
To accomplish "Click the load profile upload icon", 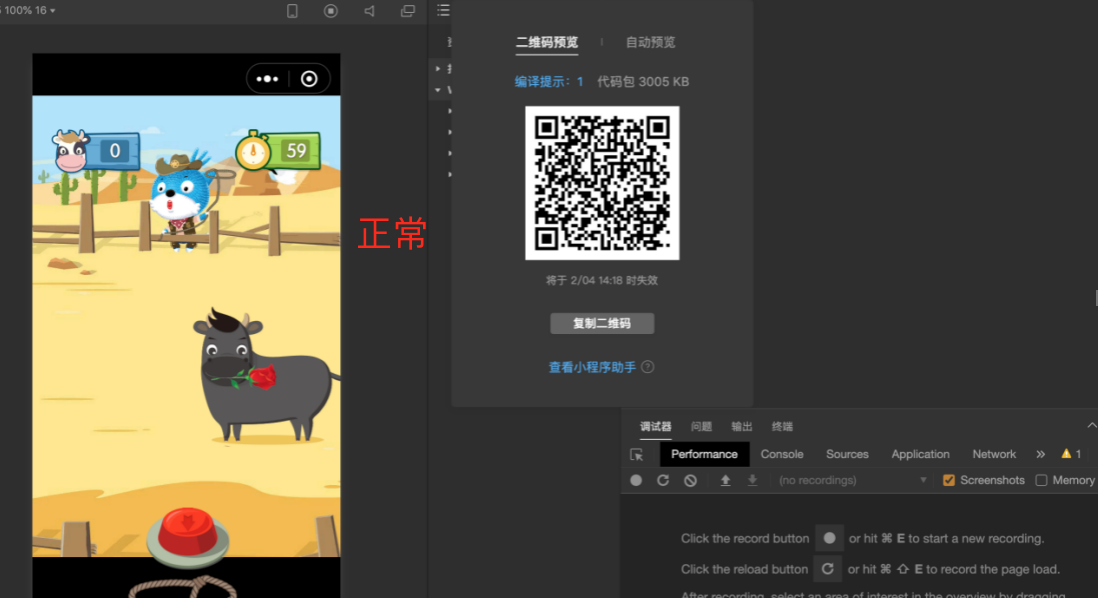I will pyautogui.click(x=725, y=480).
